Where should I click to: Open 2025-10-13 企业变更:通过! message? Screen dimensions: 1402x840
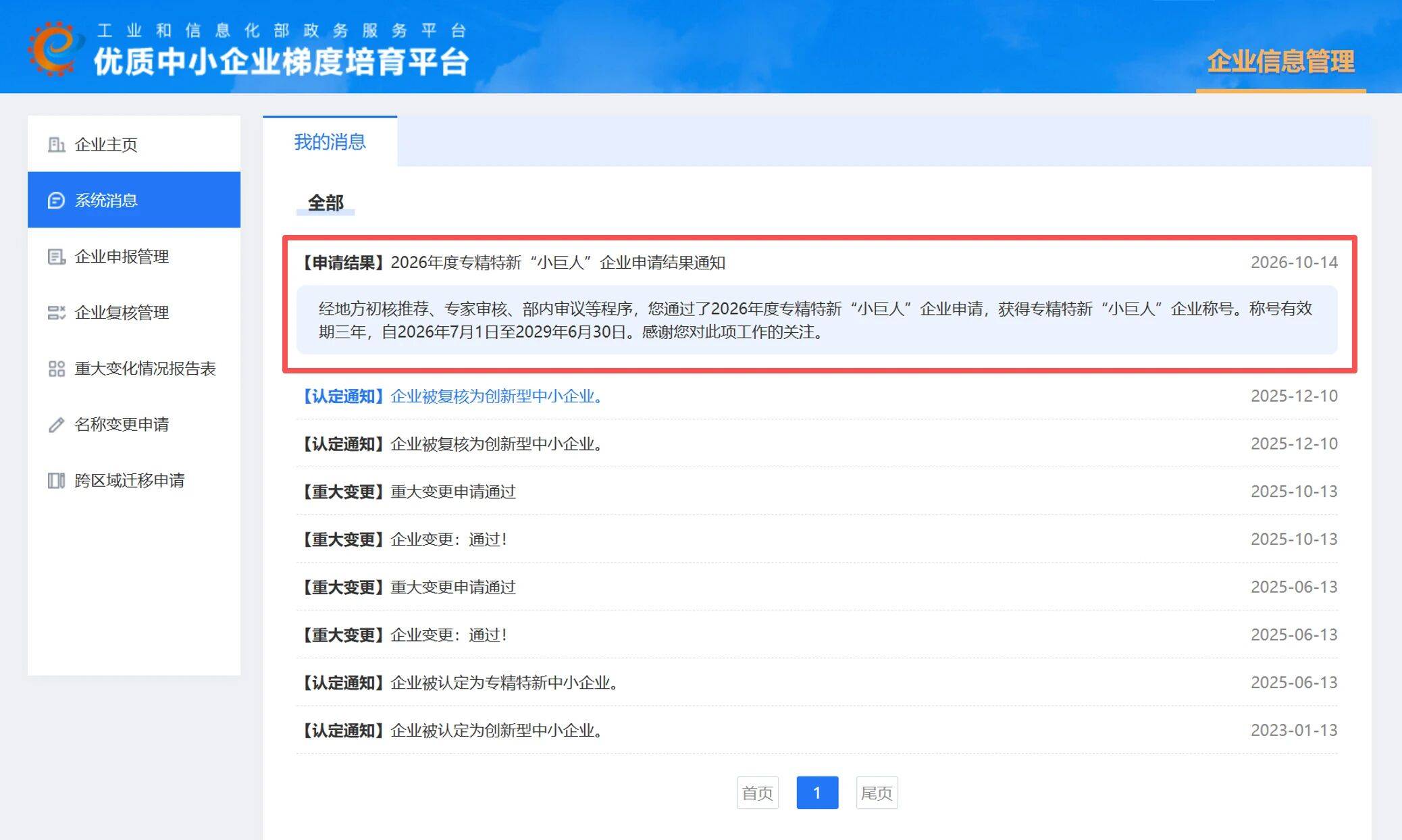403,540
